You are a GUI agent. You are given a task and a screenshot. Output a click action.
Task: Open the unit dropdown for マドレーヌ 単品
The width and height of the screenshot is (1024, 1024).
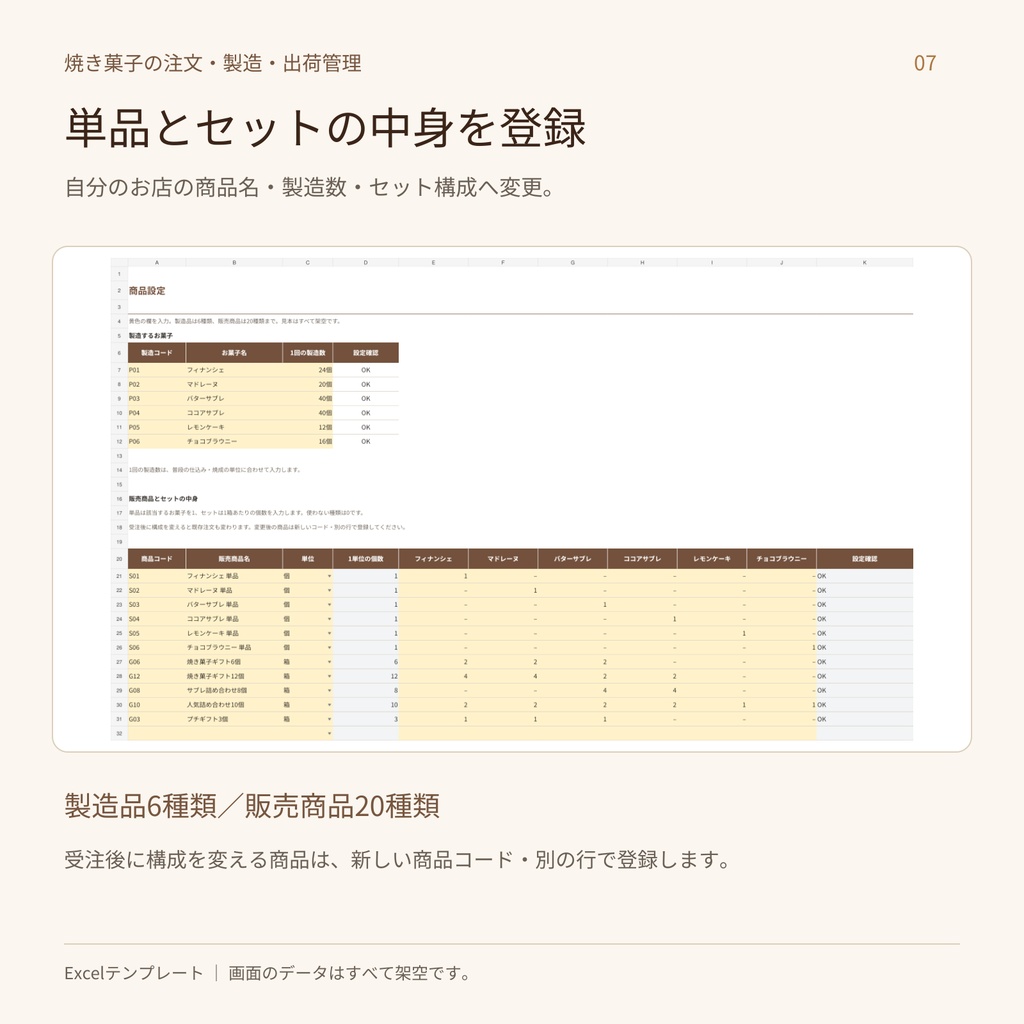(329, 590)
